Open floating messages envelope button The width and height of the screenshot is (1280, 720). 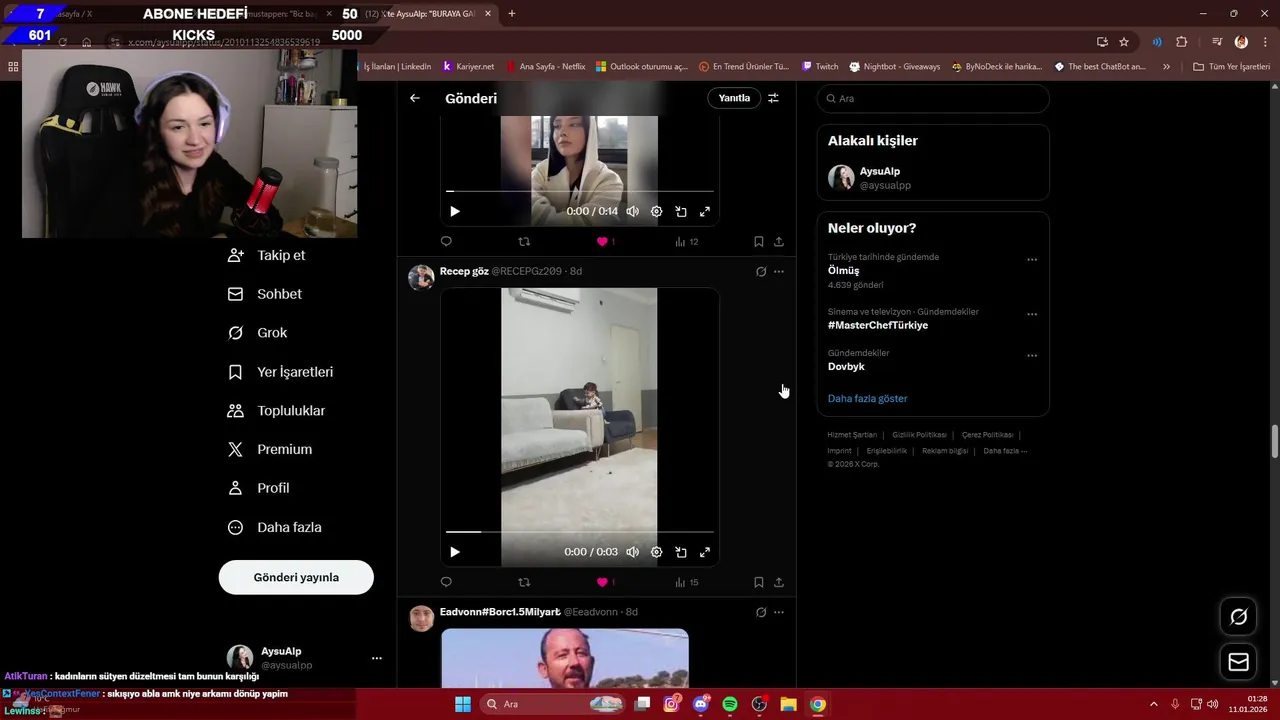point(1238,662)
